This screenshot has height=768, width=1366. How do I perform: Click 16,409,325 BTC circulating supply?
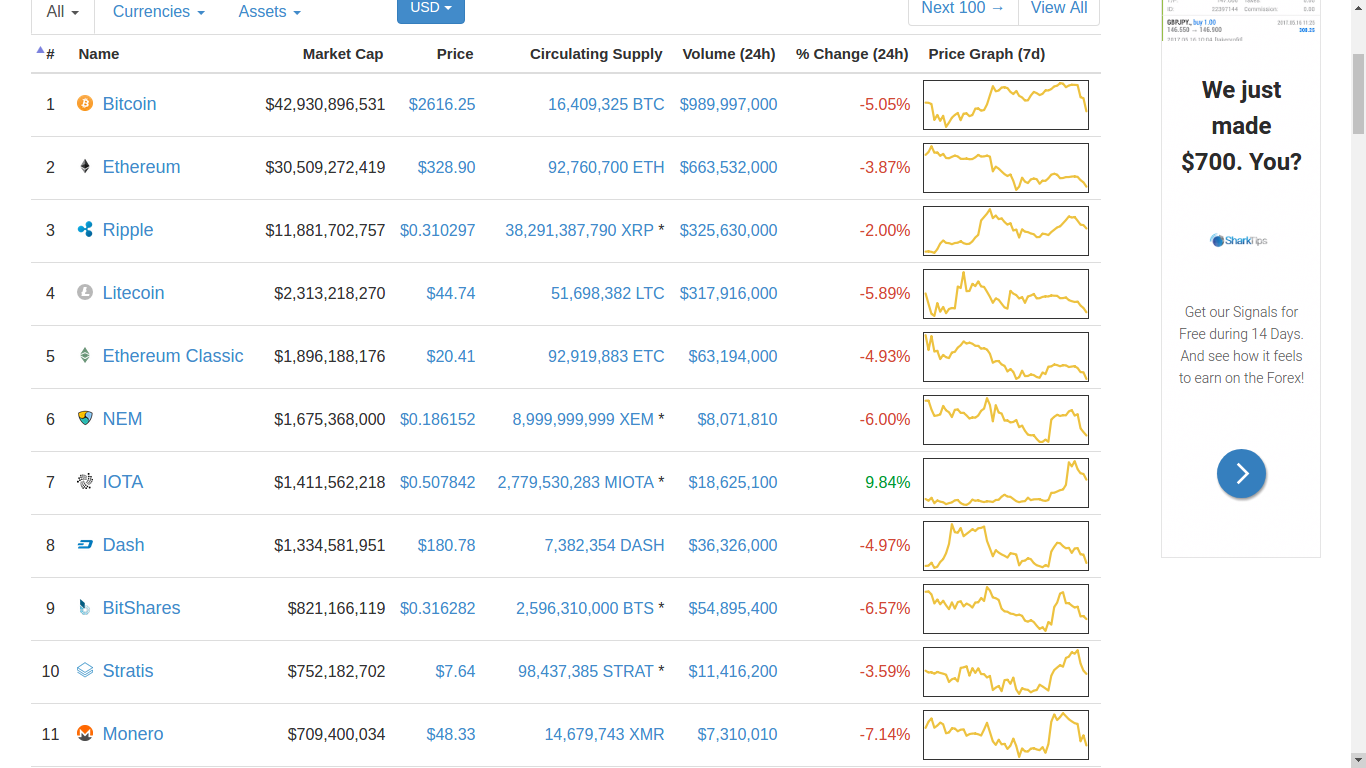pos(606,104)
